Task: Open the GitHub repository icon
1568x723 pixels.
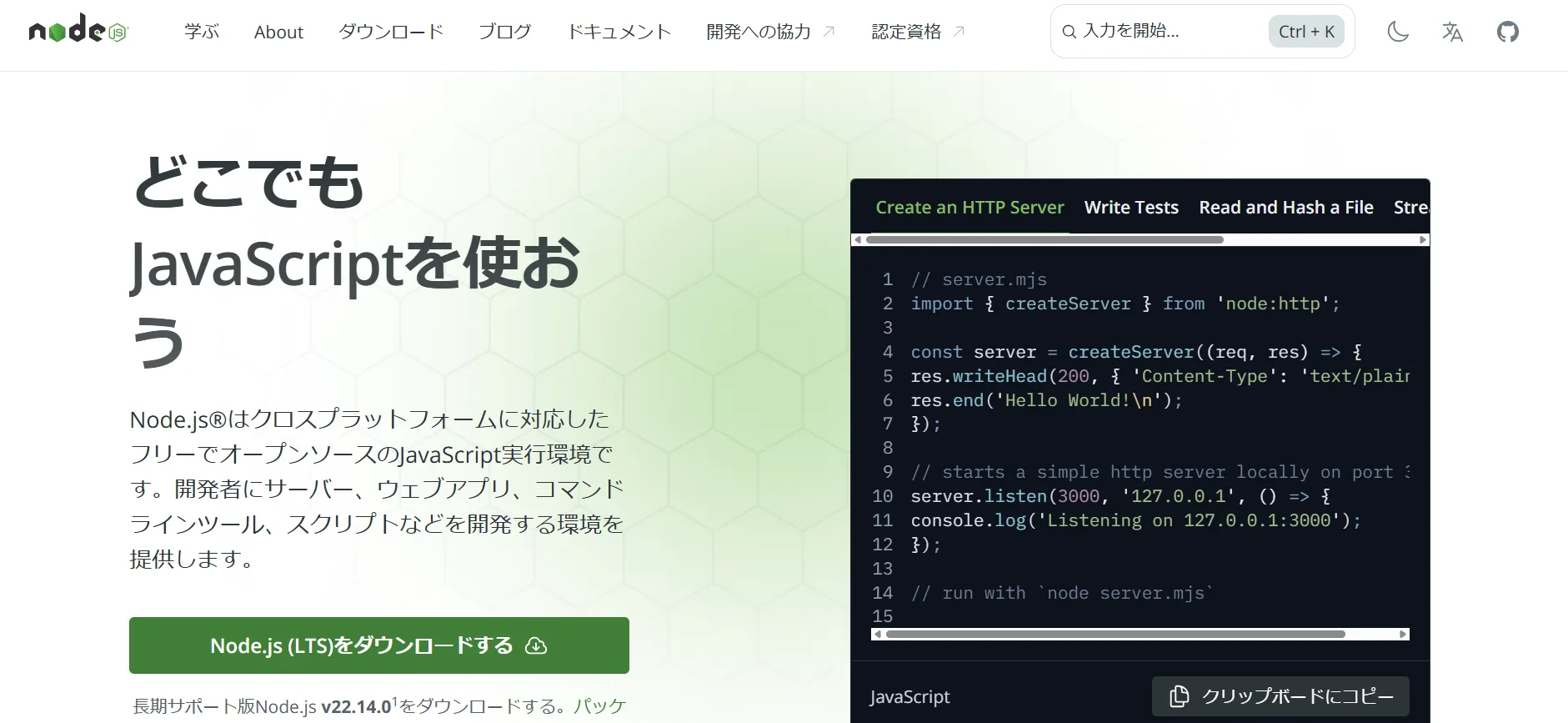Action: (x=1508, y=32)
